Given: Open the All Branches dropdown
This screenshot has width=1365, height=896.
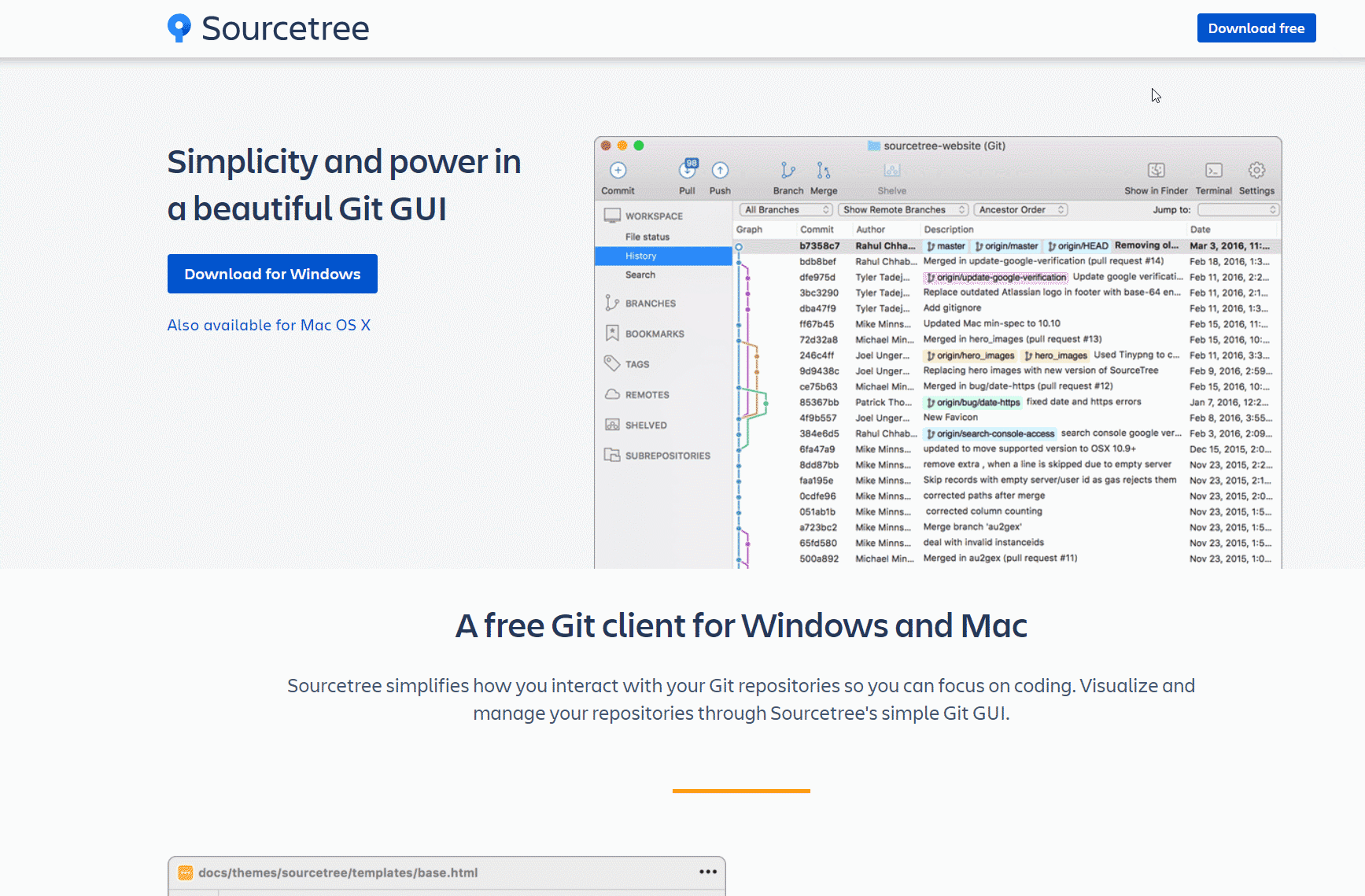Looking at the screenshot, I should 786,210.
